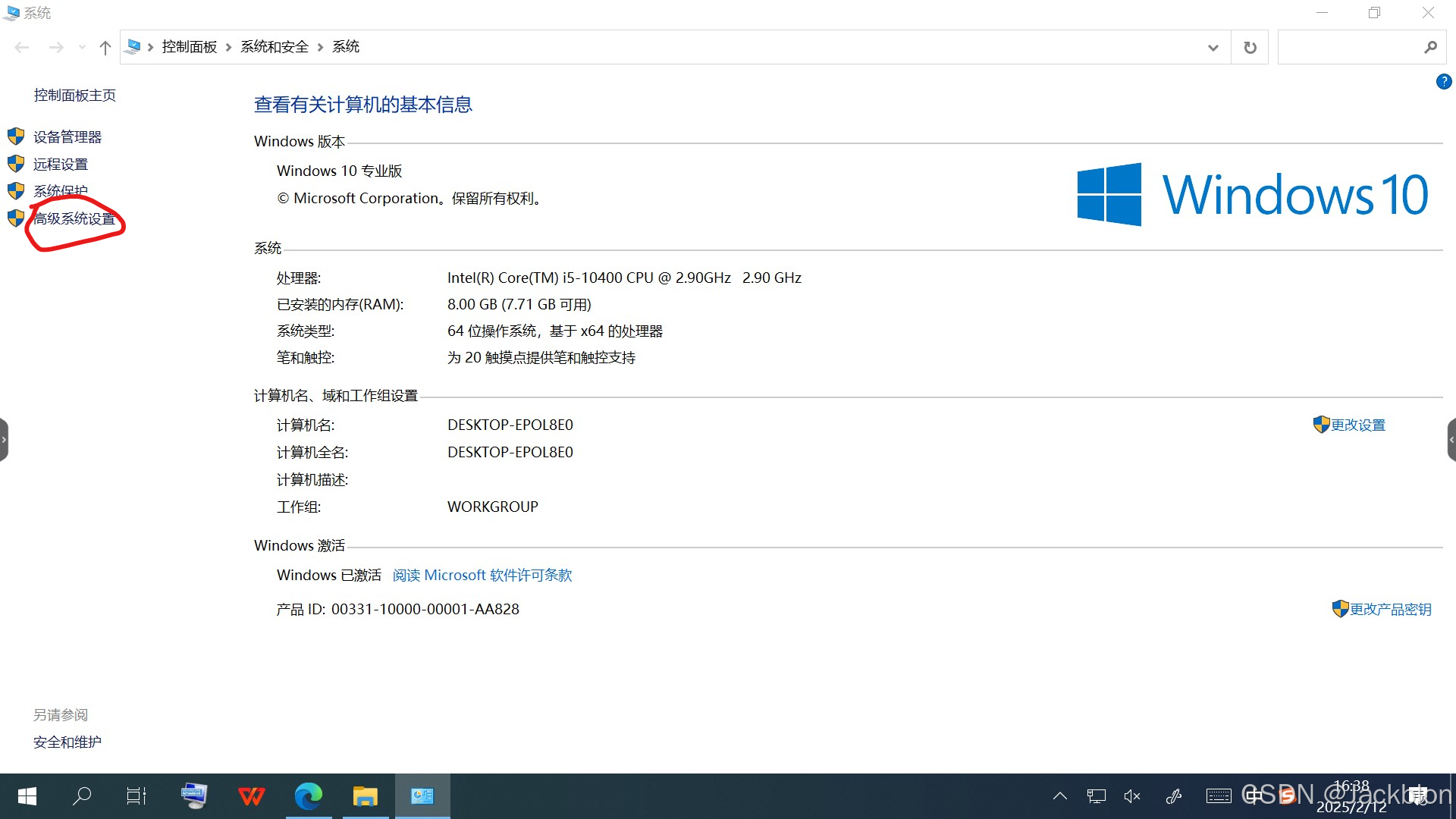Viewport: 1456px width, 819px height.
Task: Click 控制面板 breadcrumb in address bar
Action: pos(190,47)
